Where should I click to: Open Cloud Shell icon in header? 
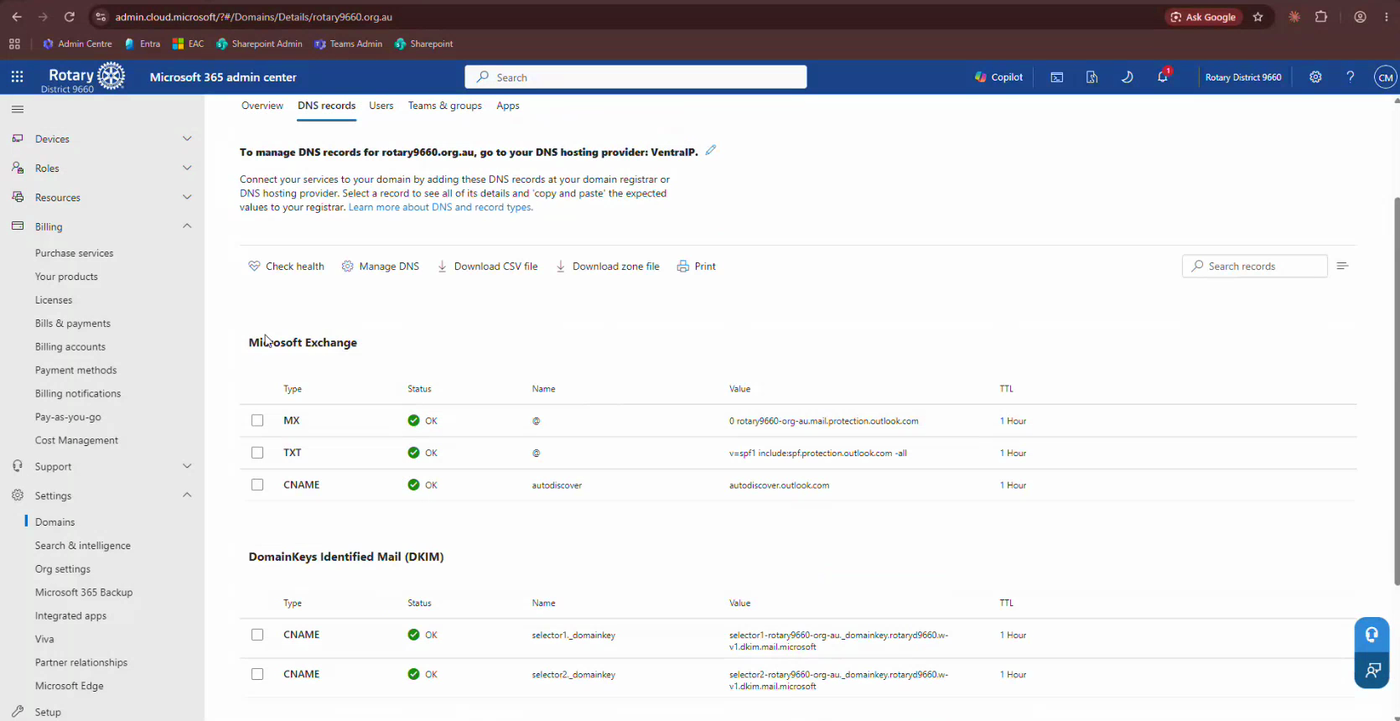pyautogui.click(x=1056, y=77)
